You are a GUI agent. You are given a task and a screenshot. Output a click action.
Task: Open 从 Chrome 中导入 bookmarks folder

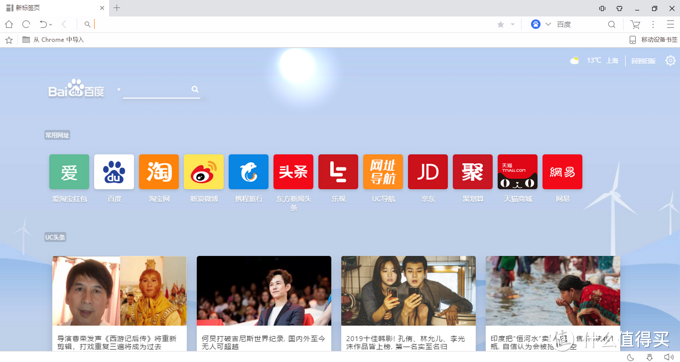[53, 39]
